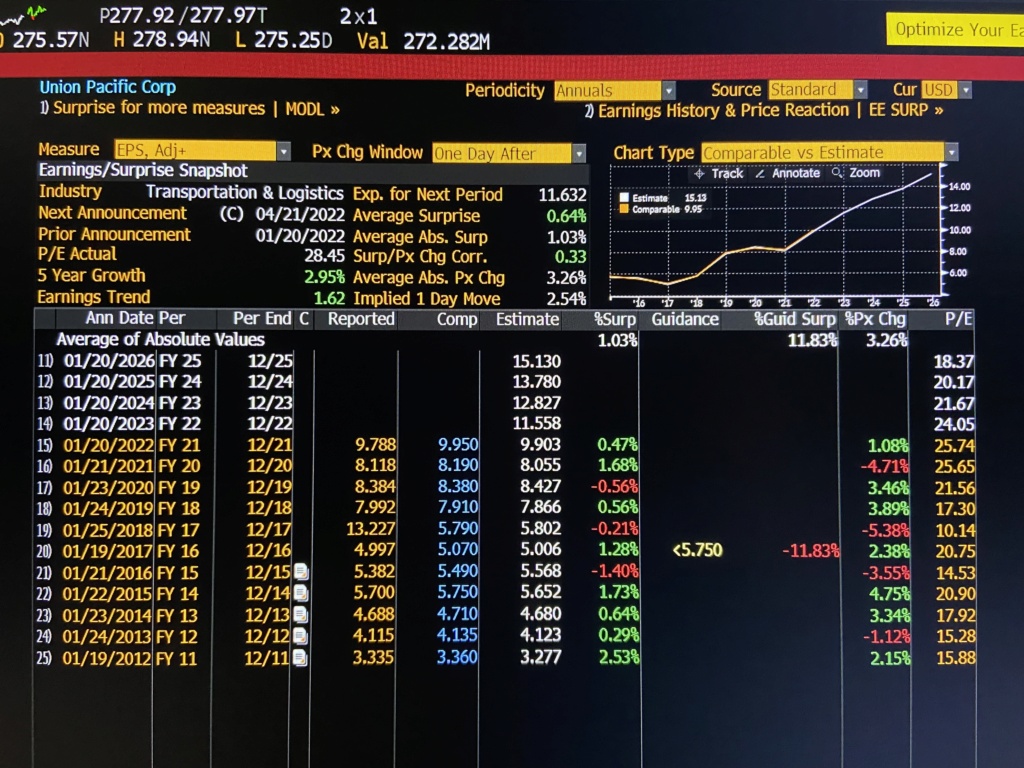Open the Px Chg Window dropdown
Viewport: 1024px width, 768px height.
(x=509, y=153)
